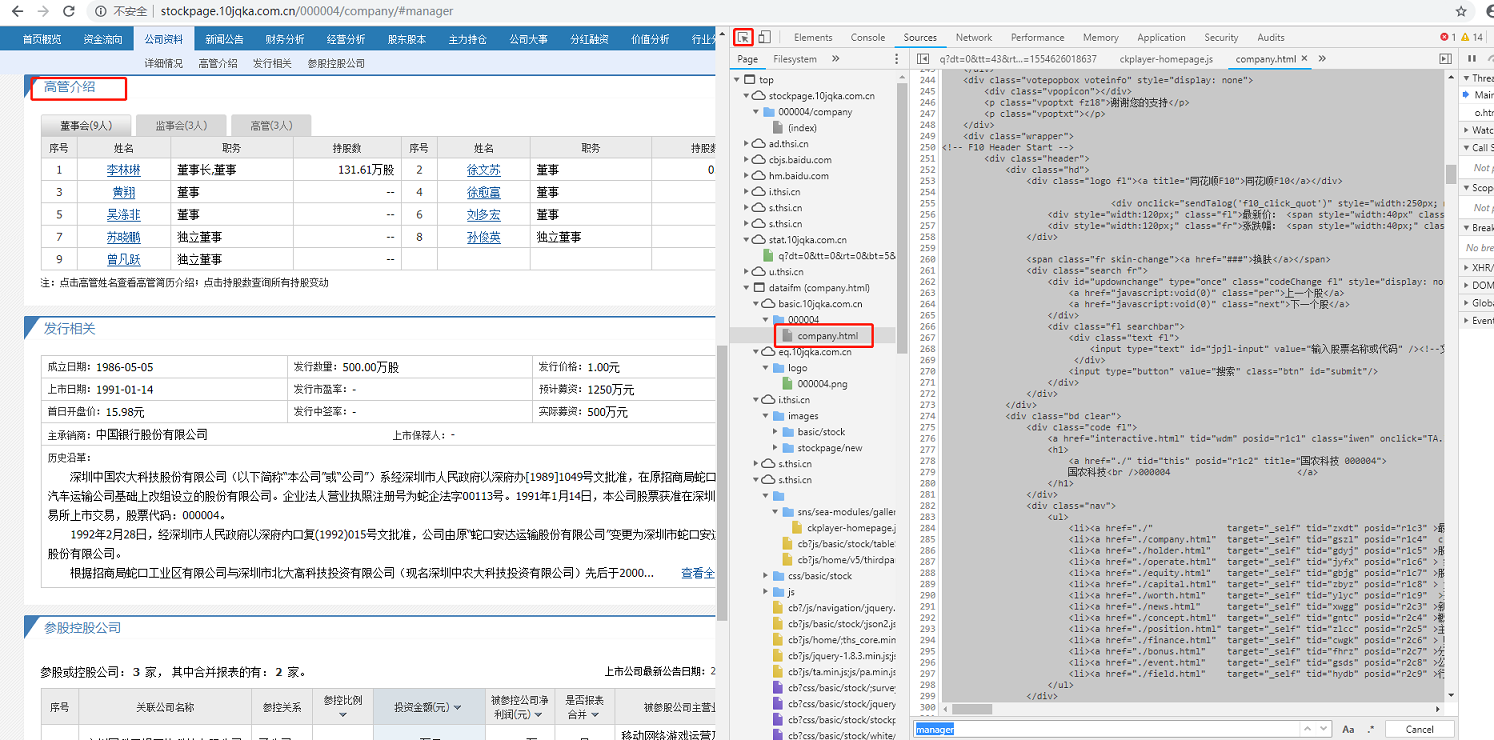The height and width of the screenshot is (740, 1494).
Task: Toggle the regular expression search option
Action: 1371,729
